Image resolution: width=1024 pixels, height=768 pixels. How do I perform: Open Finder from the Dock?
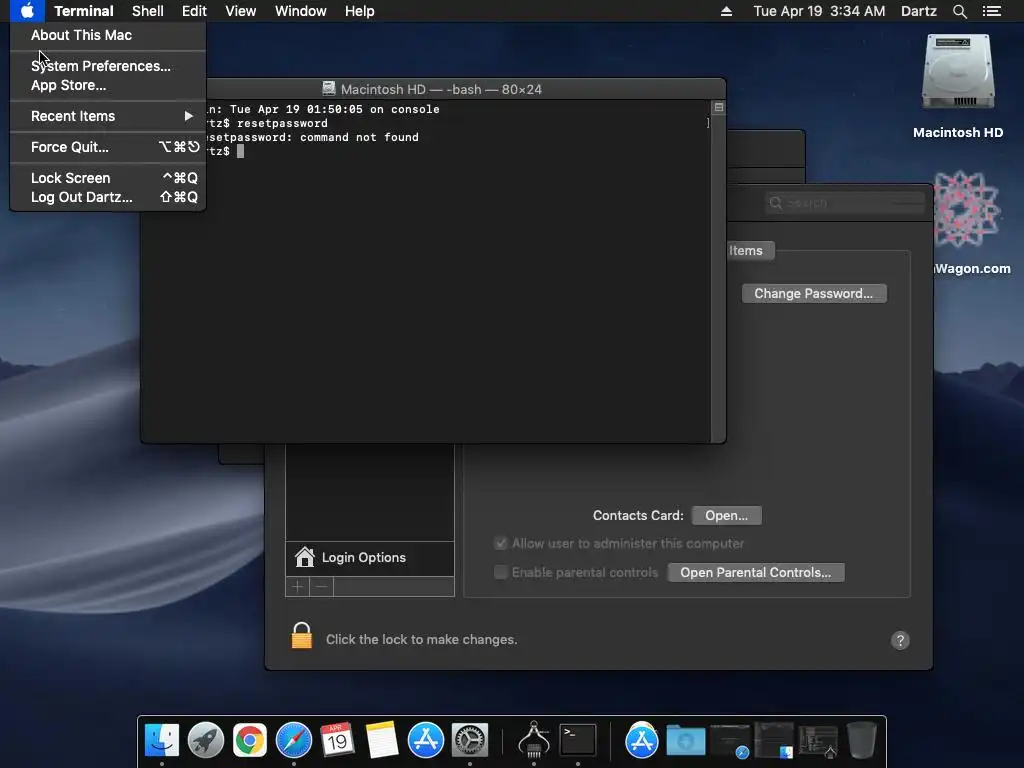(x=161, y=741)
